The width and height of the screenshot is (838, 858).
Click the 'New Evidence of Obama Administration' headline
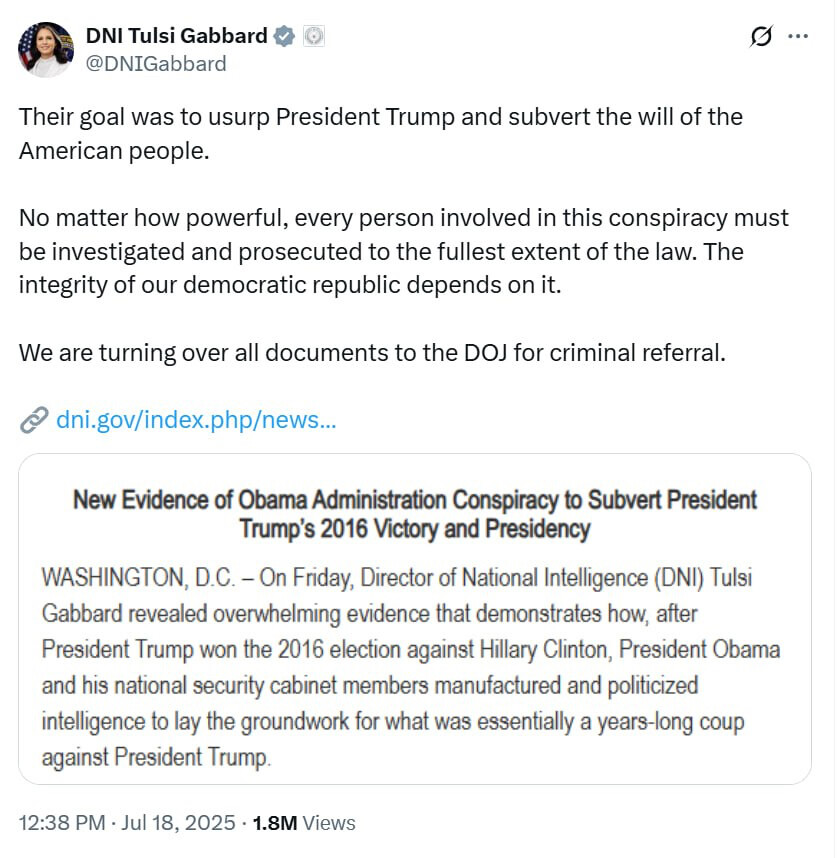click(415, 513)
